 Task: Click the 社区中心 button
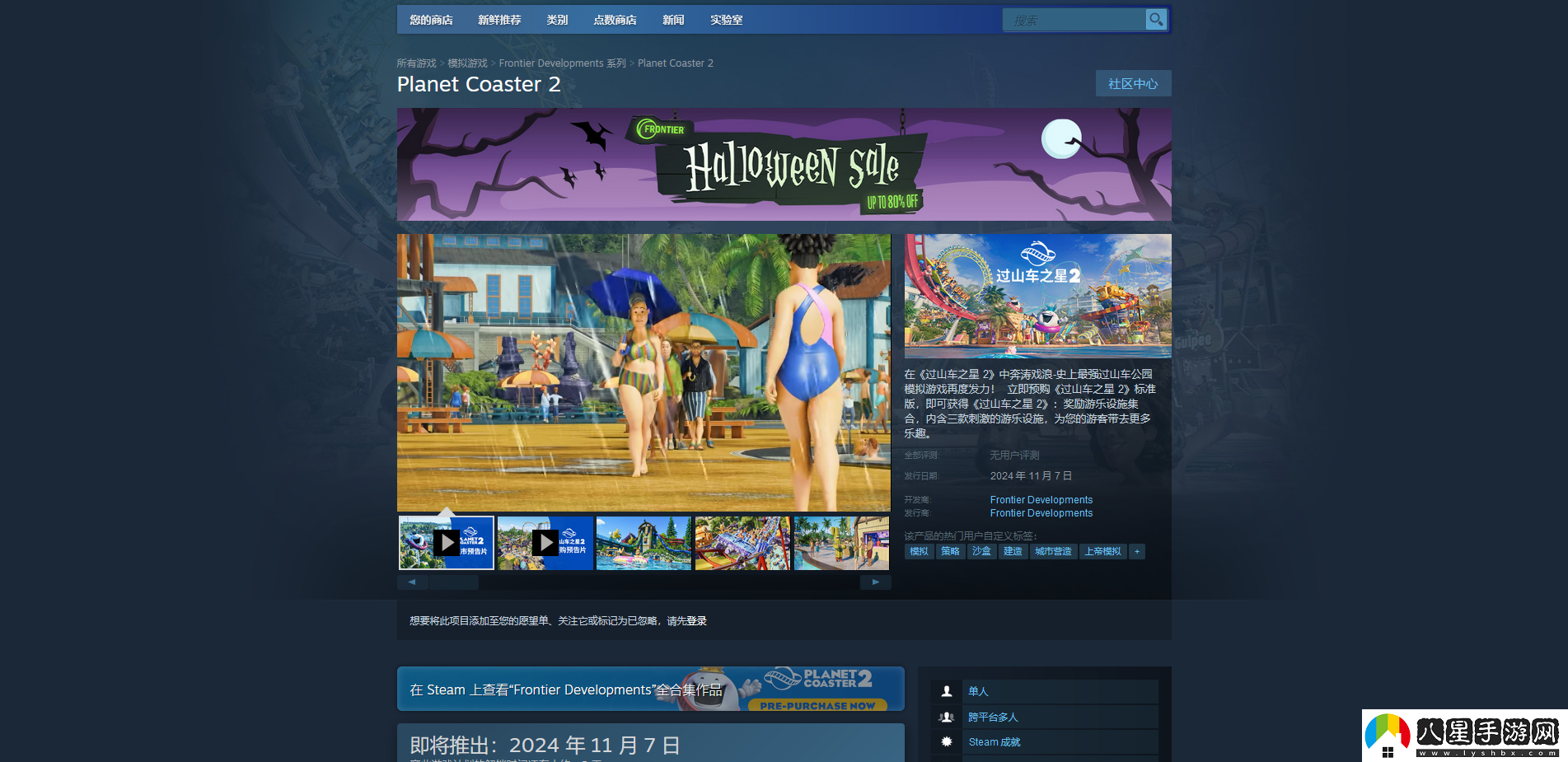pyautogui.click(x=1133, y=84)
